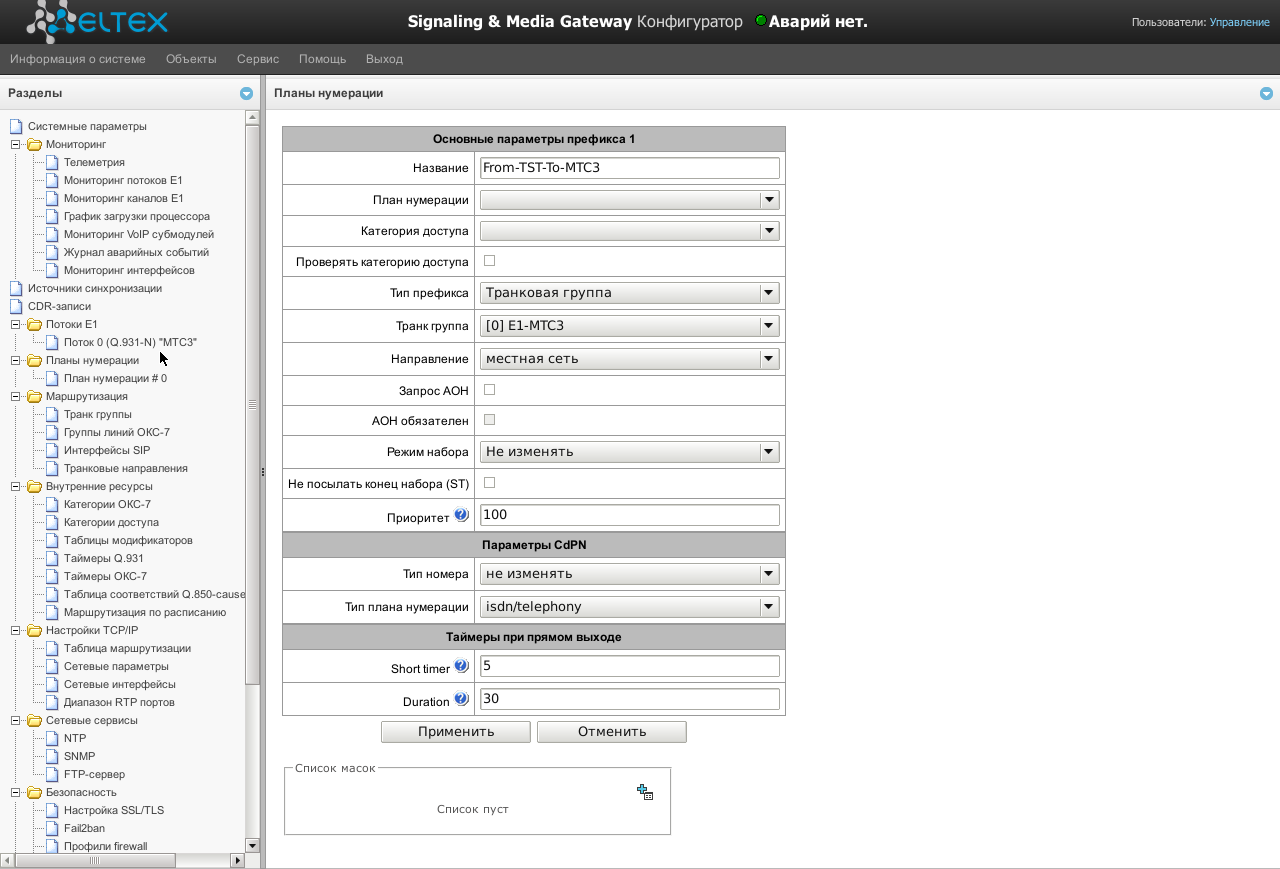Open the Транк группа dropdown

[630, 326]
